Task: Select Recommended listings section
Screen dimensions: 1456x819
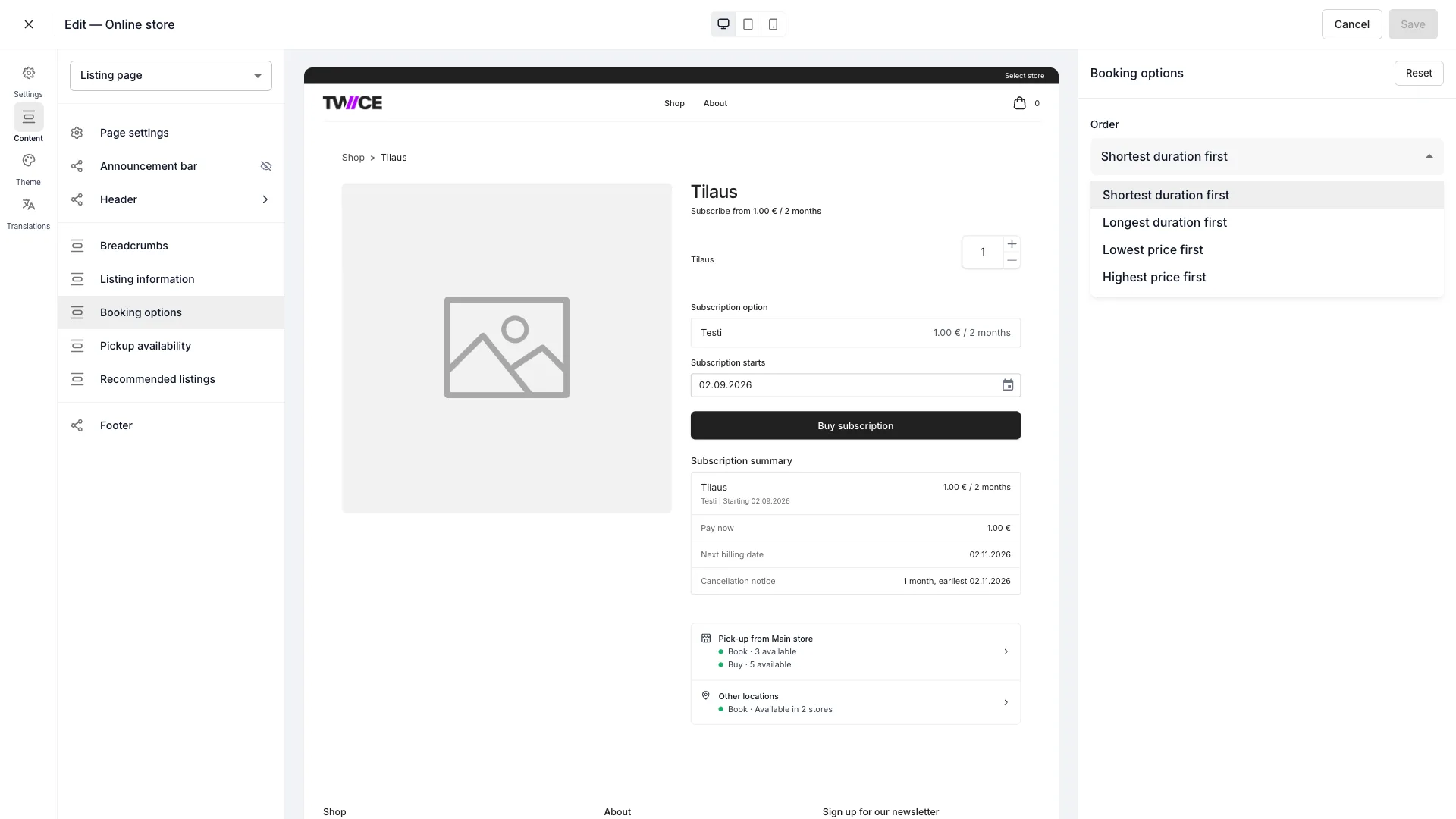Action: click(x=171, y=379)
